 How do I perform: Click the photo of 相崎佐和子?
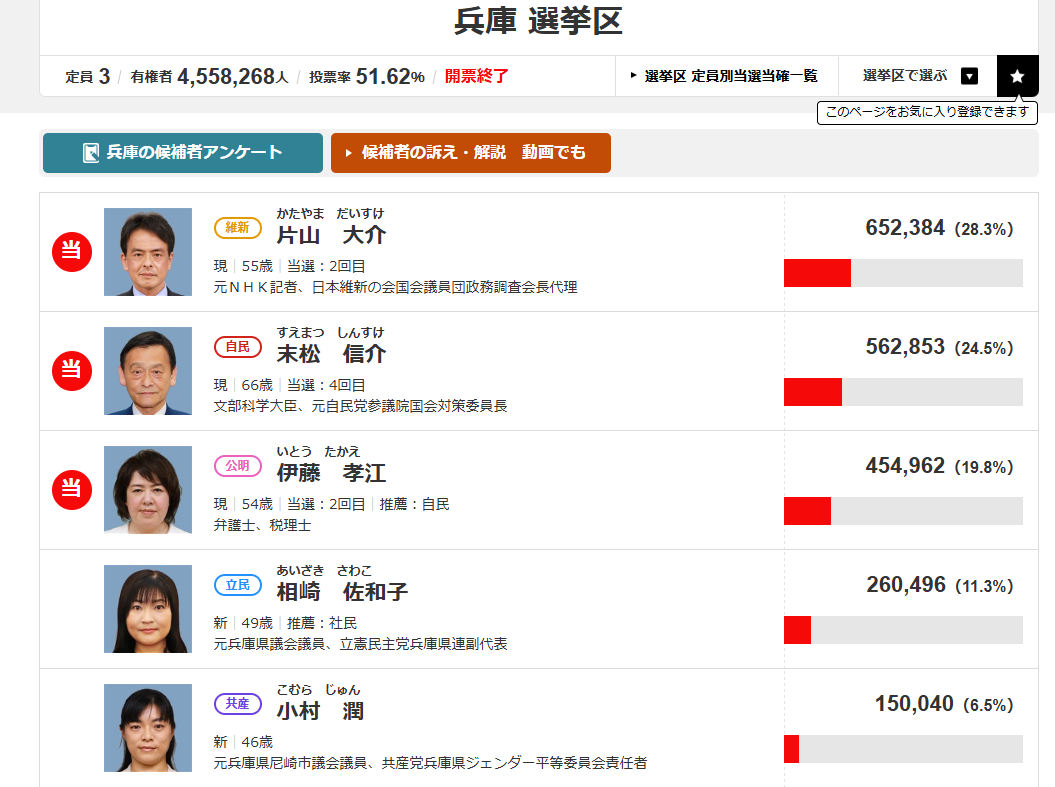point(148,609)
